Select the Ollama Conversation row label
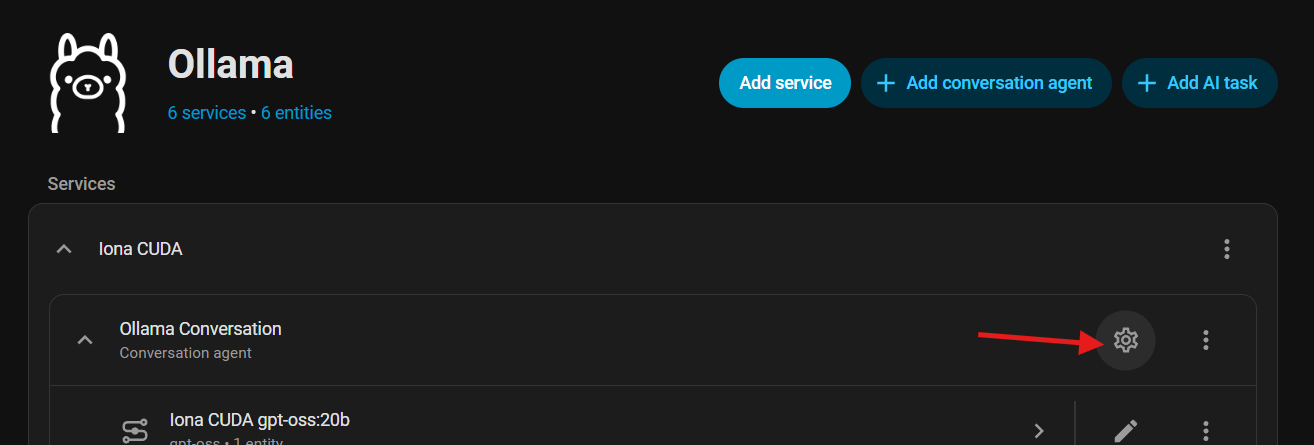Viewport: 1314px width, 445px height. click(200, 329)
